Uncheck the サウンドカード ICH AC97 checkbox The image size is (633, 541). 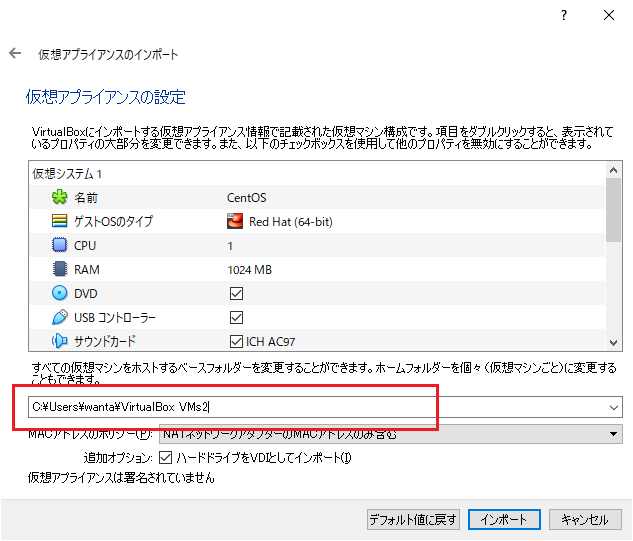coord(236,342)
